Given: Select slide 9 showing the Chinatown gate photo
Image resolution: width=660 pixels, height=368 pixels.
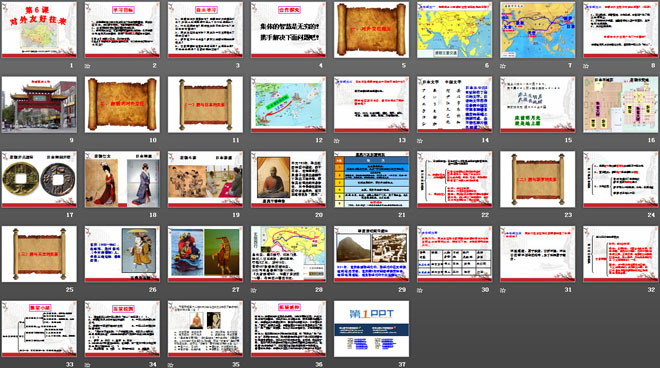Looking at the screenshot, I should click(x=39, y=104).
